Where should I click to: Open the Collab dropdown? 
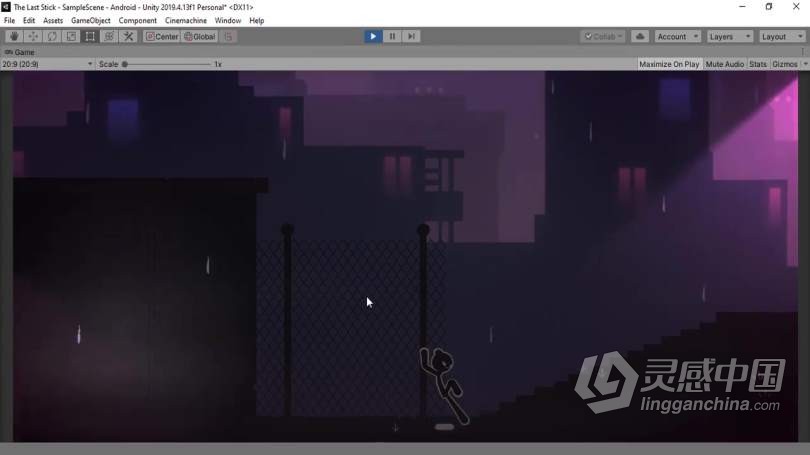pyautogui.click(x=603, y=36)
